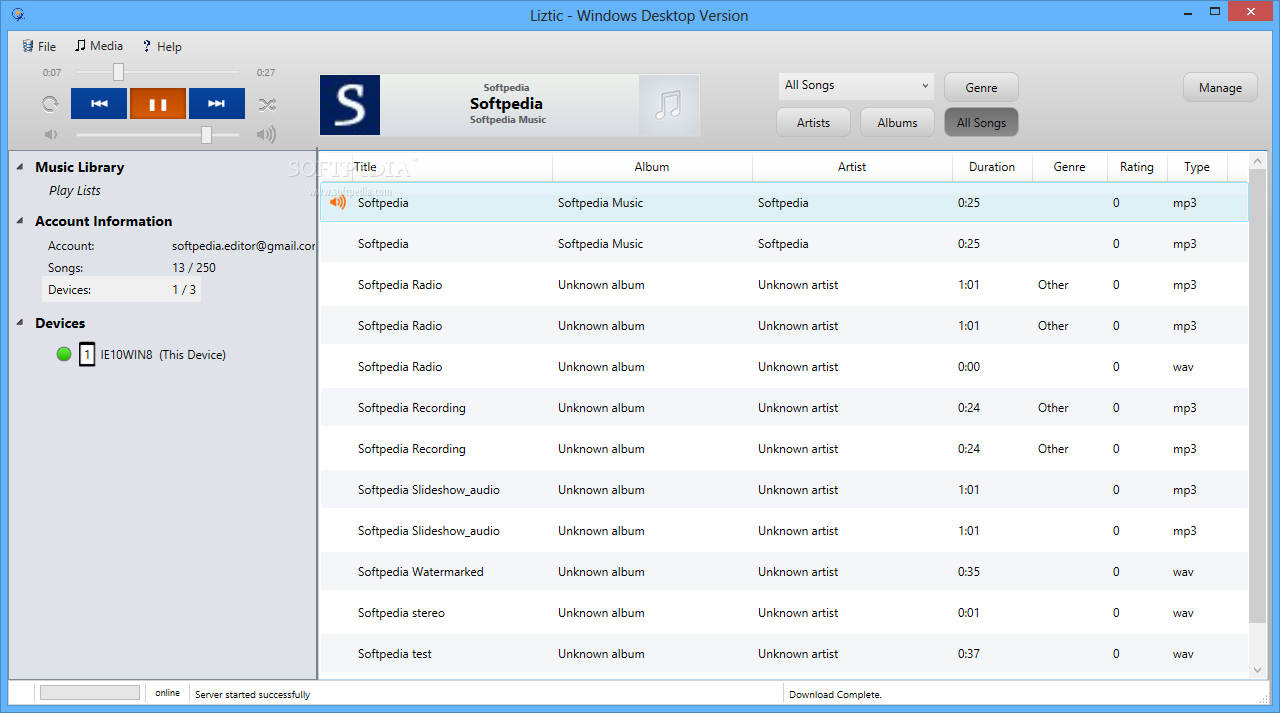Click the Download Complete status text
This screenshot has width=1280, height=713.
click(x=835, y=694)
